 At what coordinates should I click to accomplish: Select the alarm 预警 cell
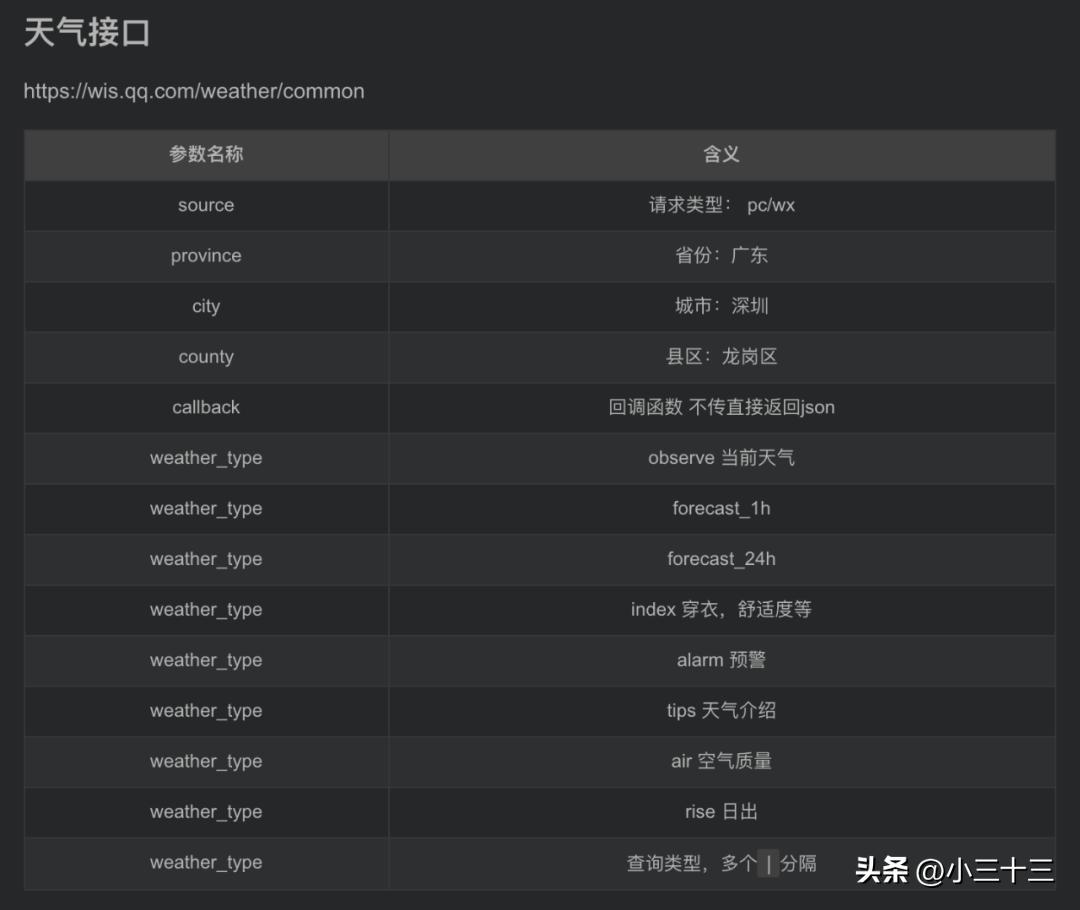coord(720,660)
